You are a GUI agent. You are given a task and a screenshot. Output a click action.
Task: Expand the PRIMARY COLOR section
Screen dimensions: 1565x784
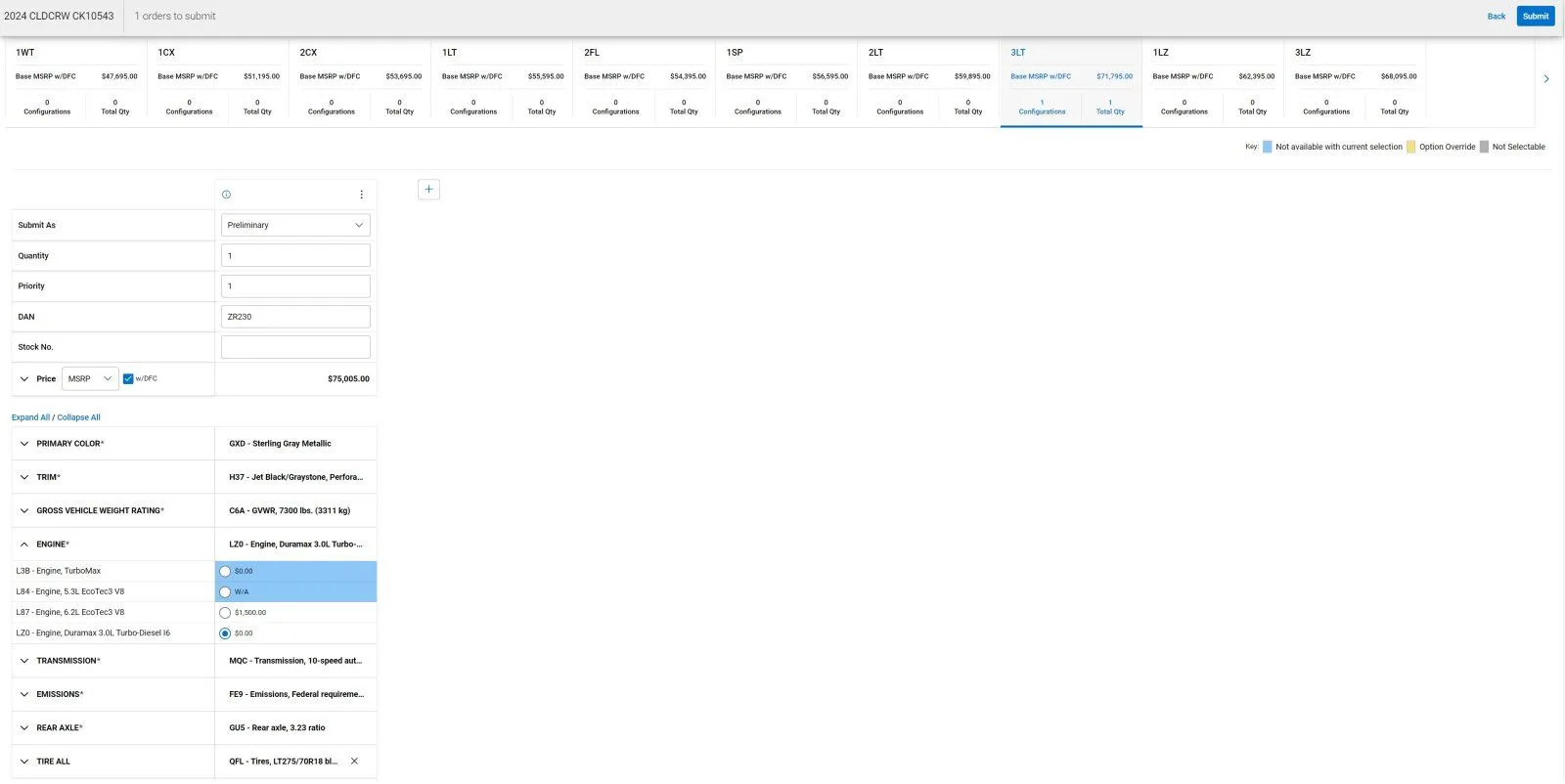pyautogui.click(x=24, y=444)
